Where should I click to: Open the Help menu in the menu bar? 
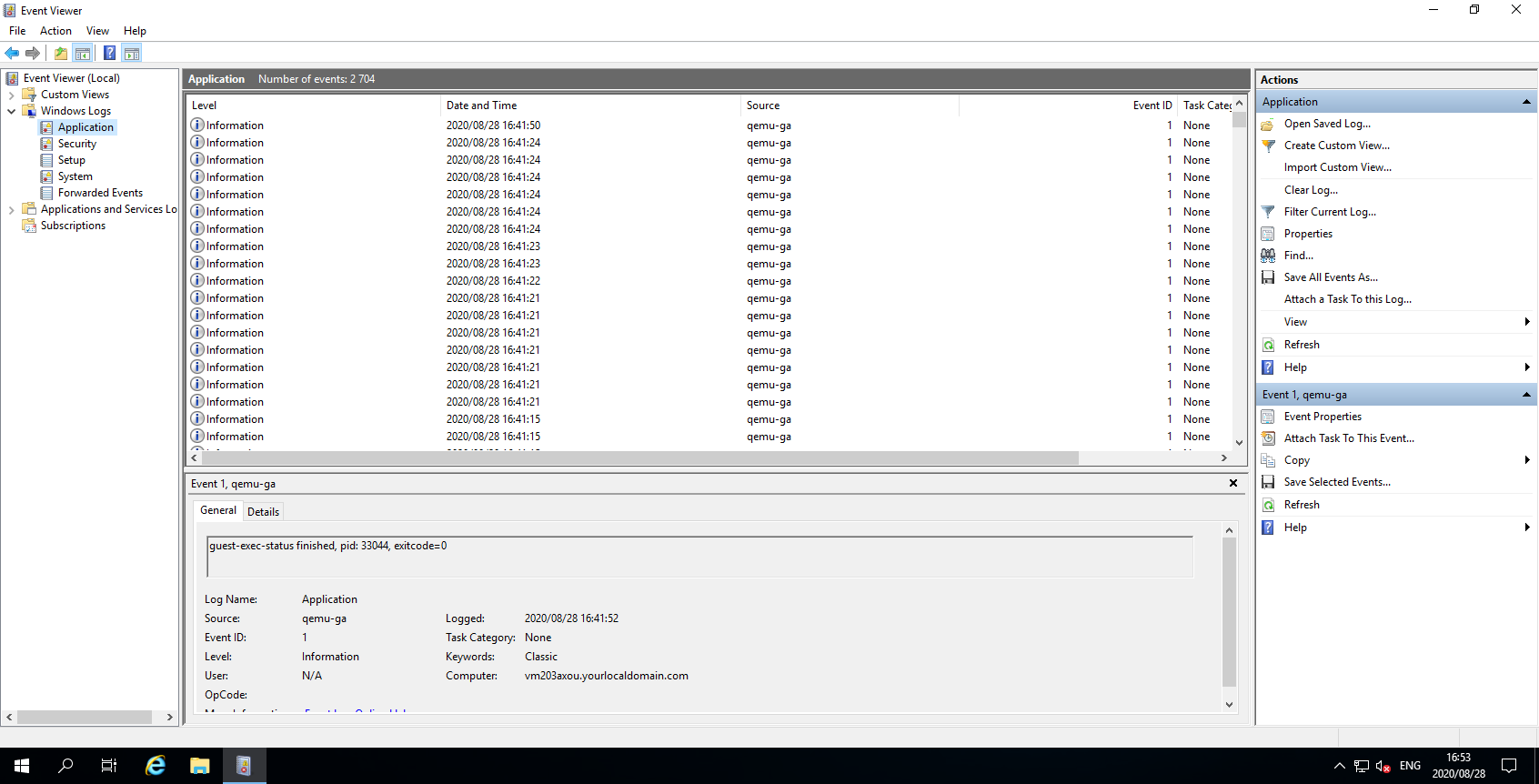[x=135, y=31]
